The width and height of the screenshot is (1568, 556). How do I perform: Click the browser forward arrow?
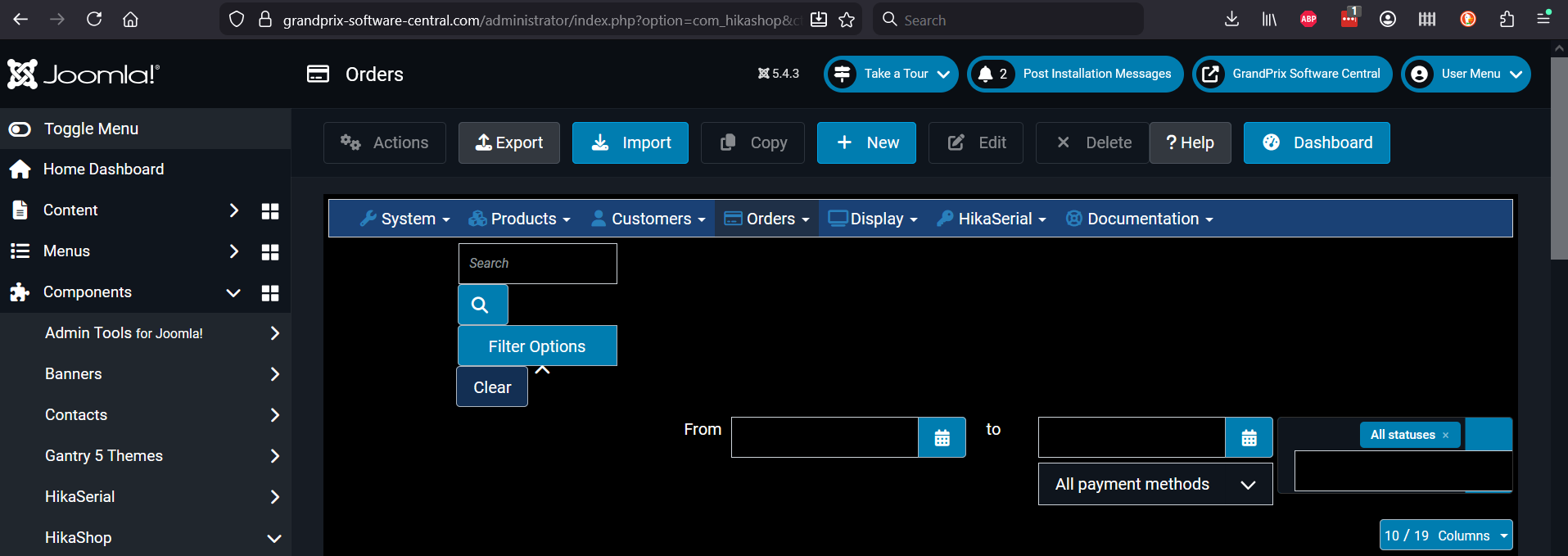57,19
